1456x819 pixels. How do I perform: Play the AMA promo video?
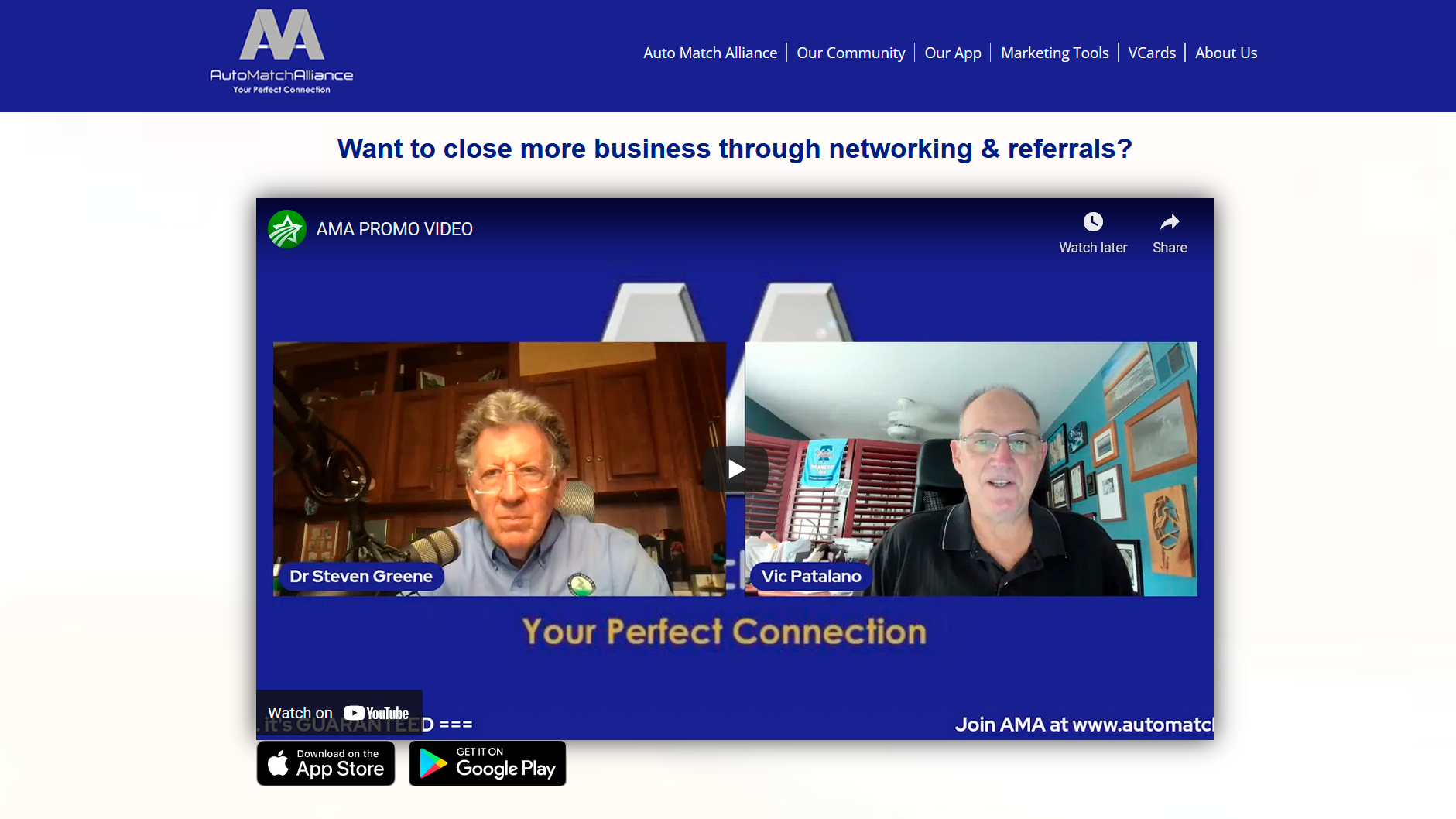tap(735, 469)
